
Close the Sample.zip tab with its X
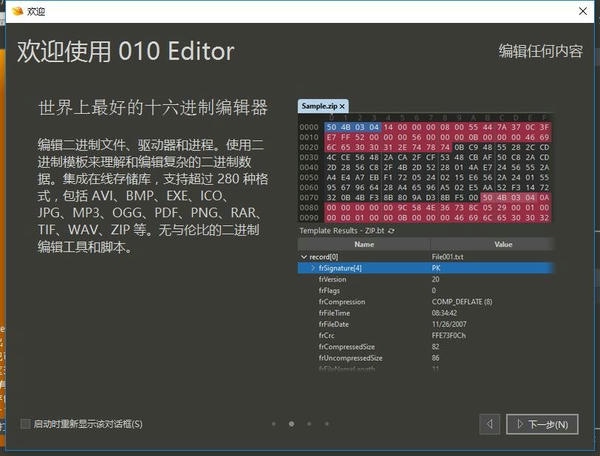point(342,106)
